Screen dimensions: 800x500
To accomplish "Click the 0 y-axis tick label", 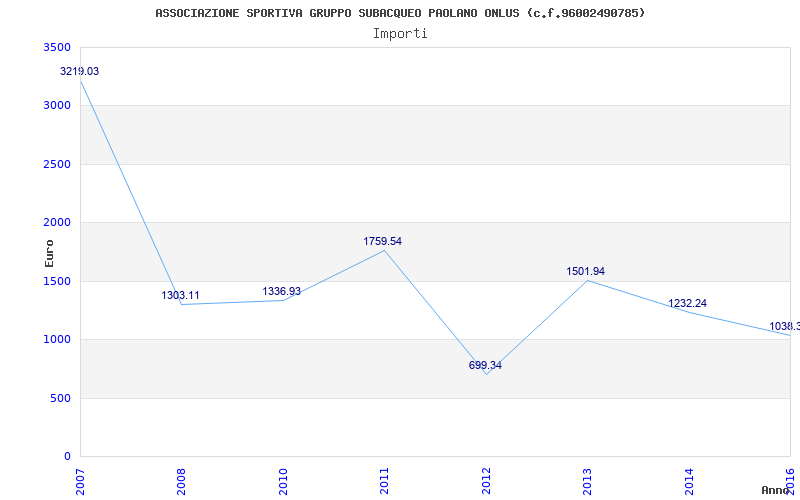I will coord(67,457).
